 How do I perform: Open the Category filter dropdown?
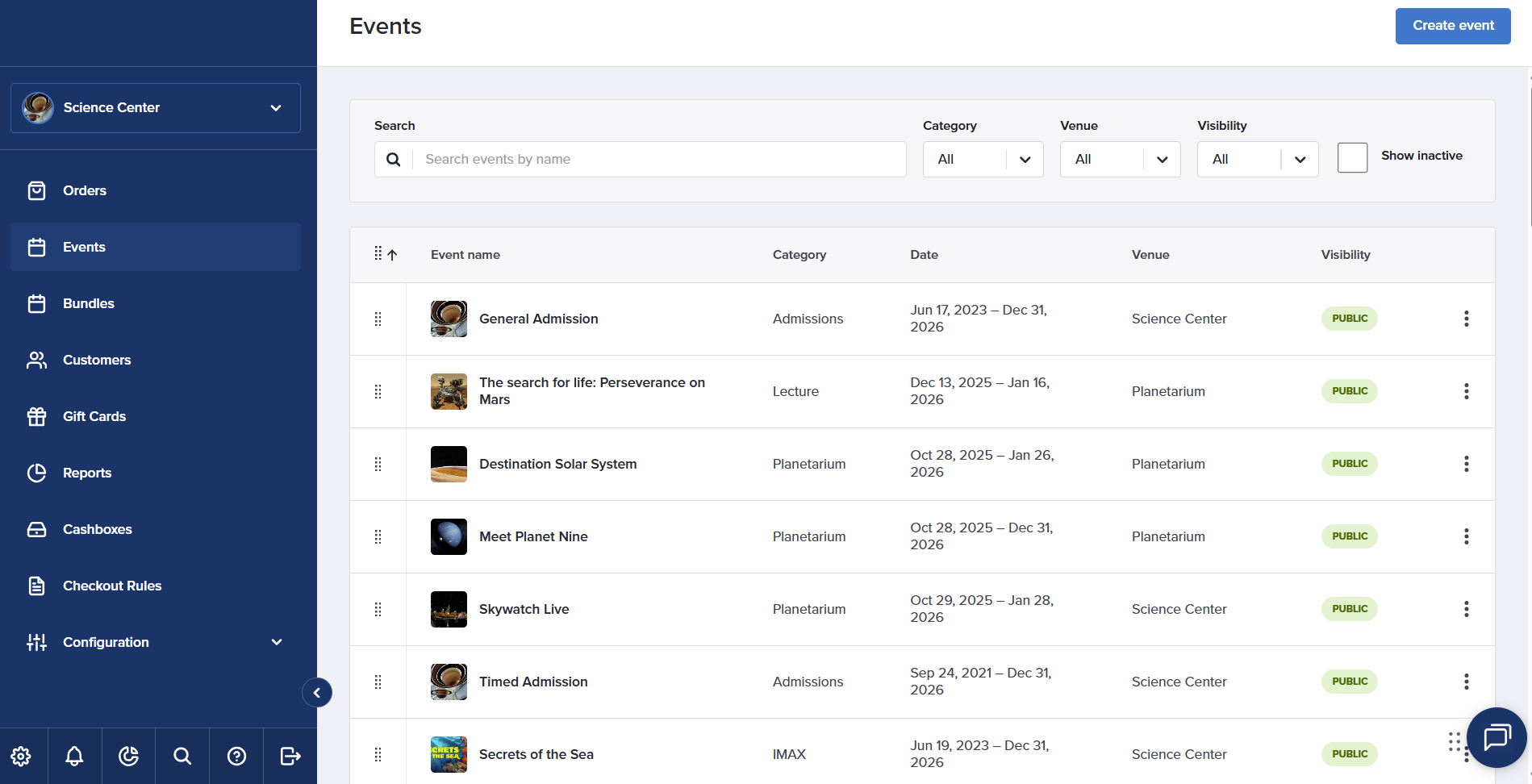coord(983,159)
